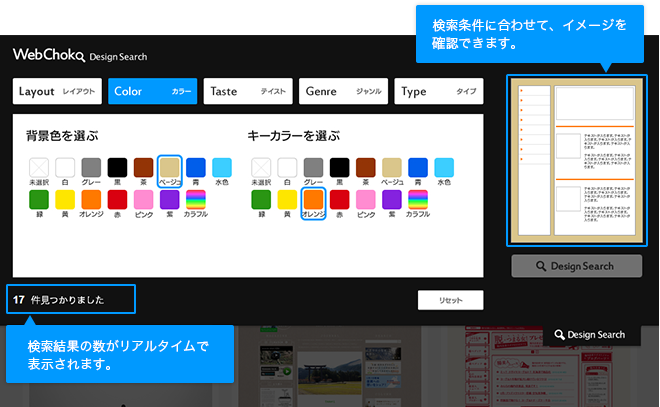Pick white (白) background color swatch
This screenshot has width=660, height=407.
[x=65, y=167]
